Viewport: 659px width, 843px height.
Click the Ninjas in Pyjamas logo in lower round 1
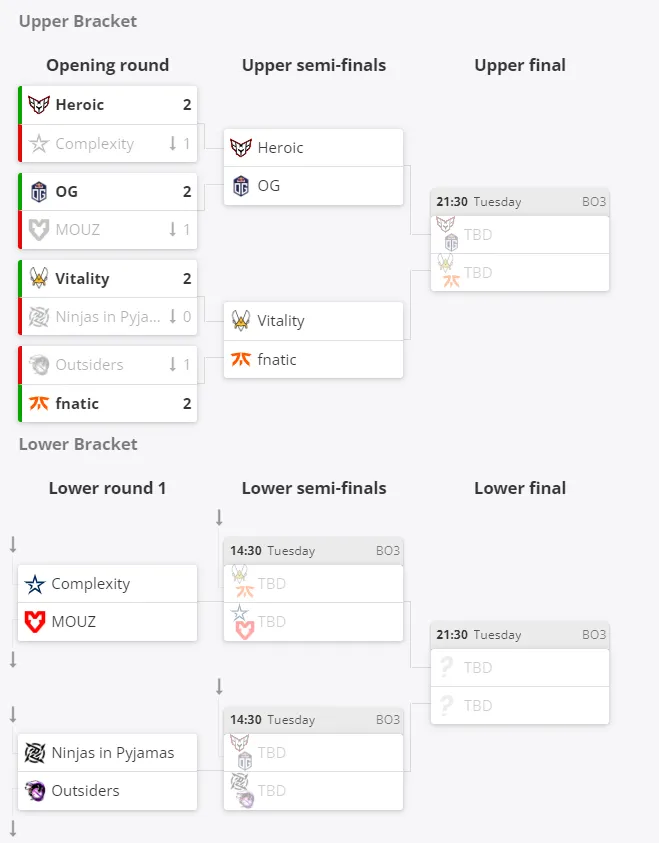point(35,753)
